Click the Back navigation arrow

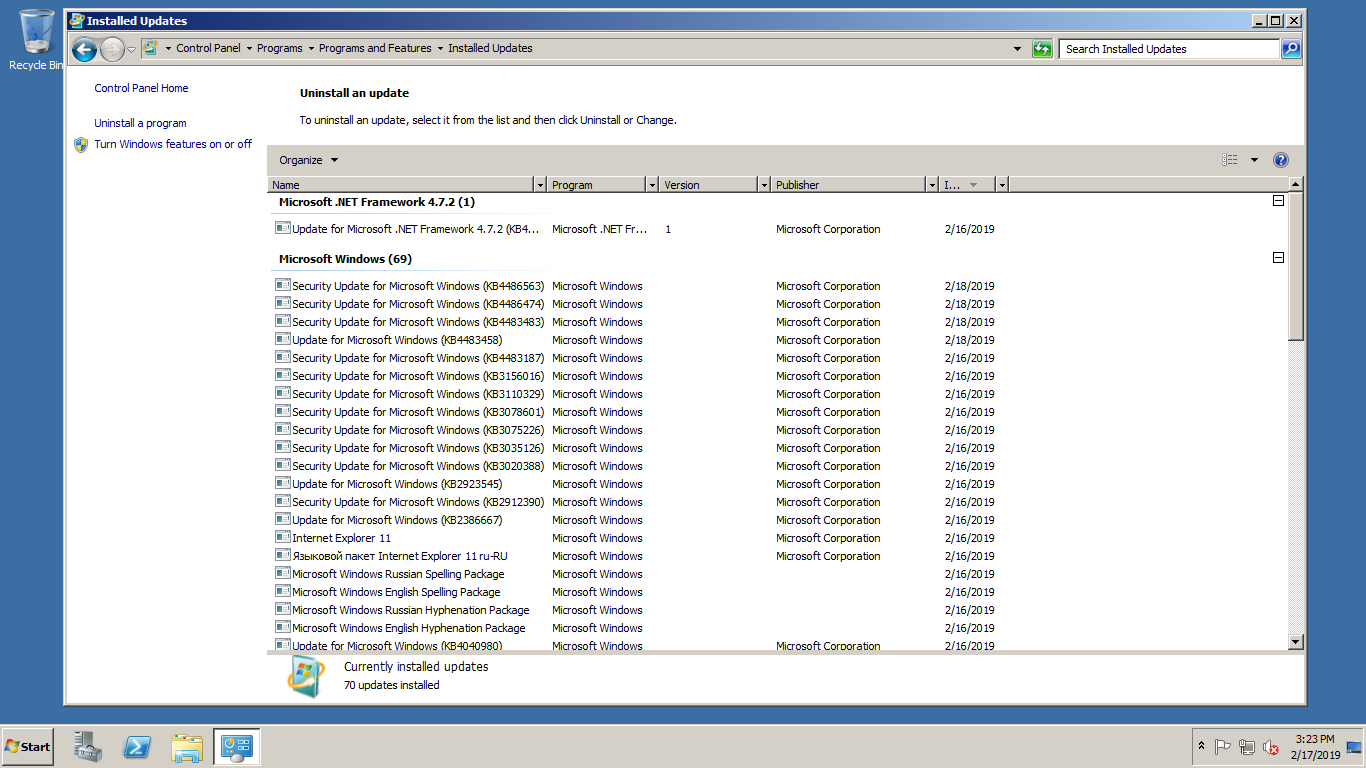[x=85, y=49]
